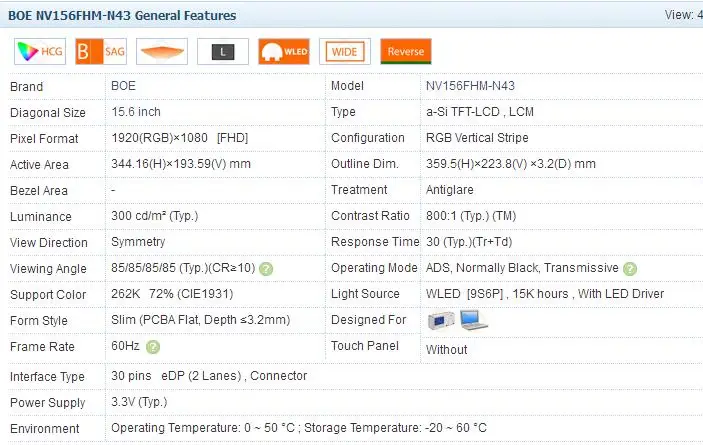
Task: Click the 'Without' touch panel value
Action: 447,350
